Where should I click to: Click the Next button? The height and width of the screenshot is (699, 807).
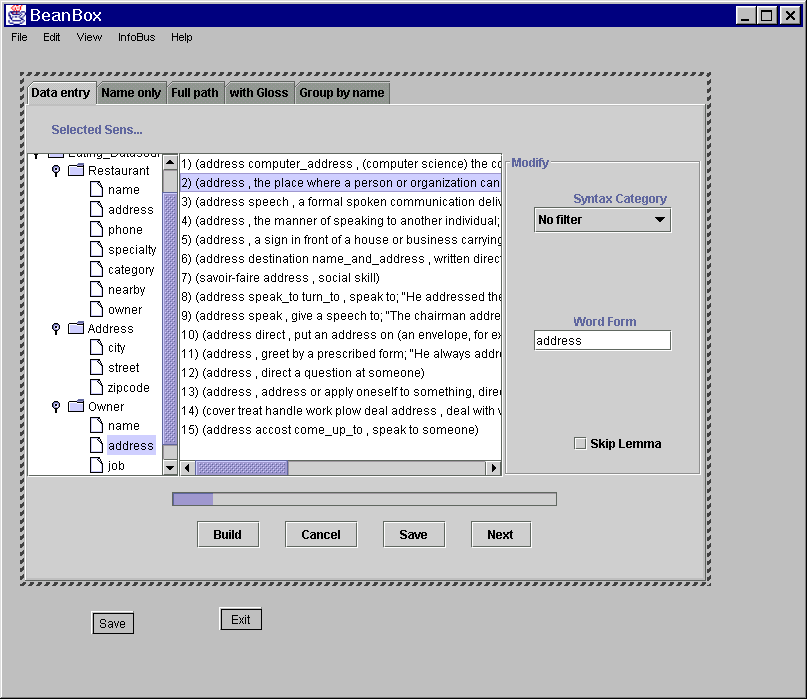[x=500, y=535]
